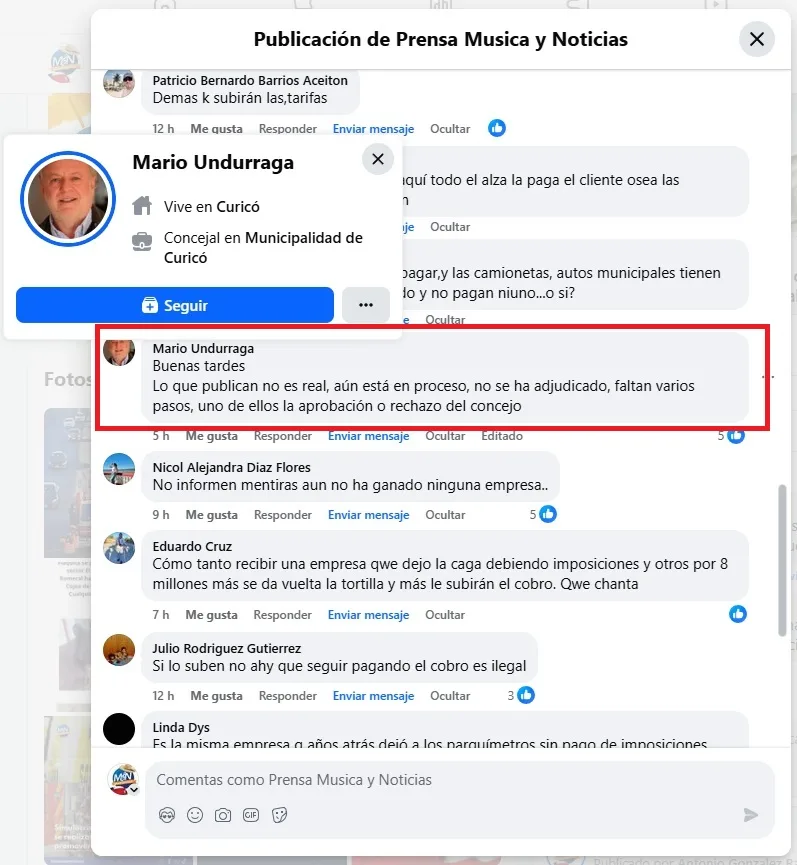
Task: Open options menu for Mario Undurraga's comment
Action: pyautogui.click(x=768, y=377)
